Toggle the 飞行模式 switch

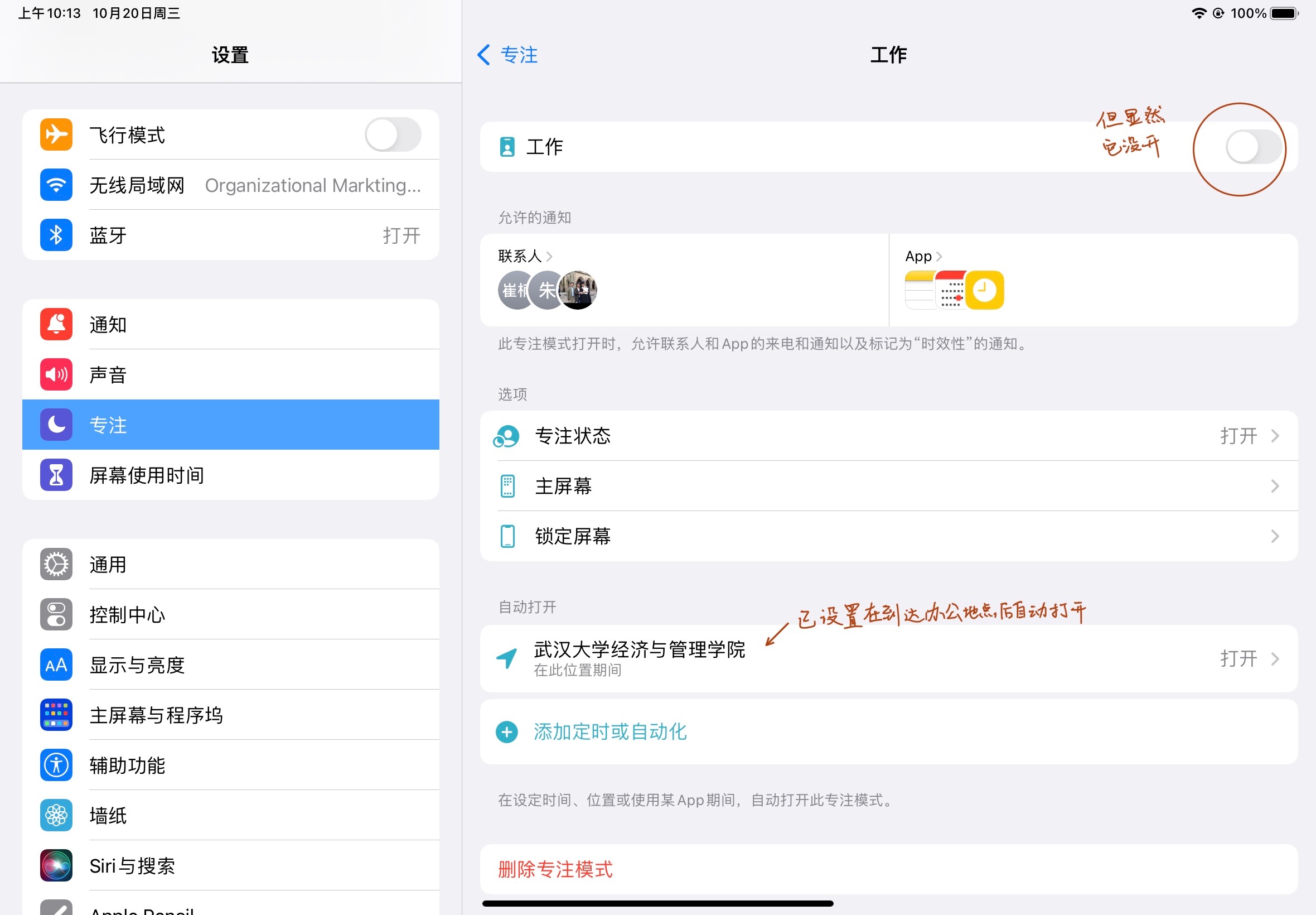pos(393,134)
